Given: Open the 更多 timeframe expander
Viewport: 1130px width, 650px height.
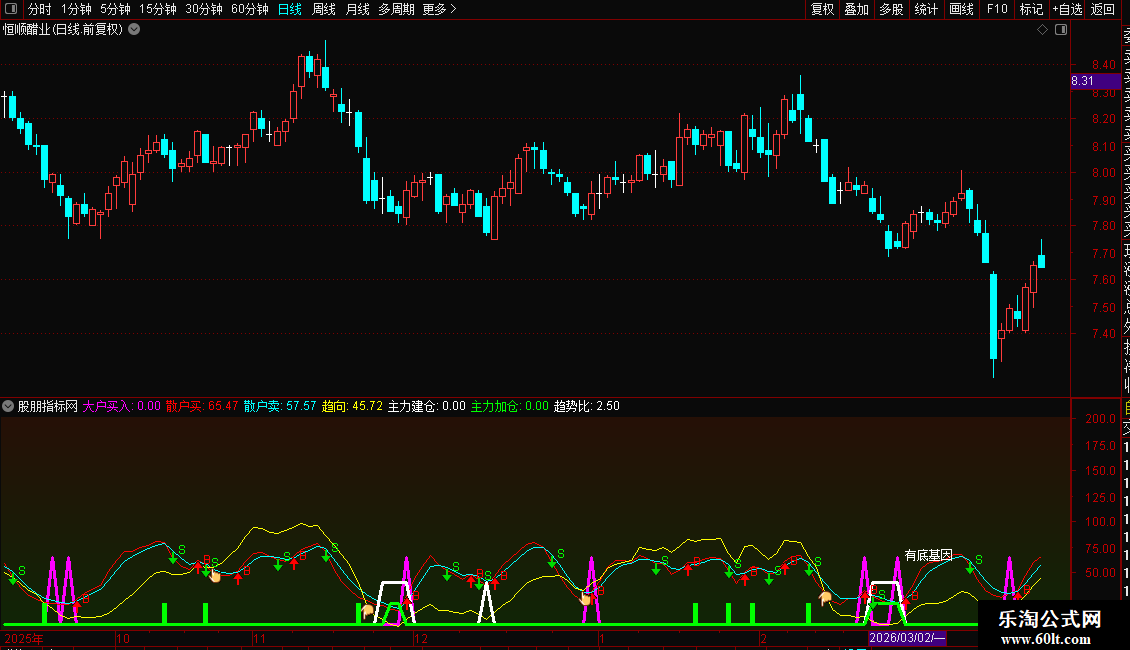Looking at the screenshot, I should [439, 9].
